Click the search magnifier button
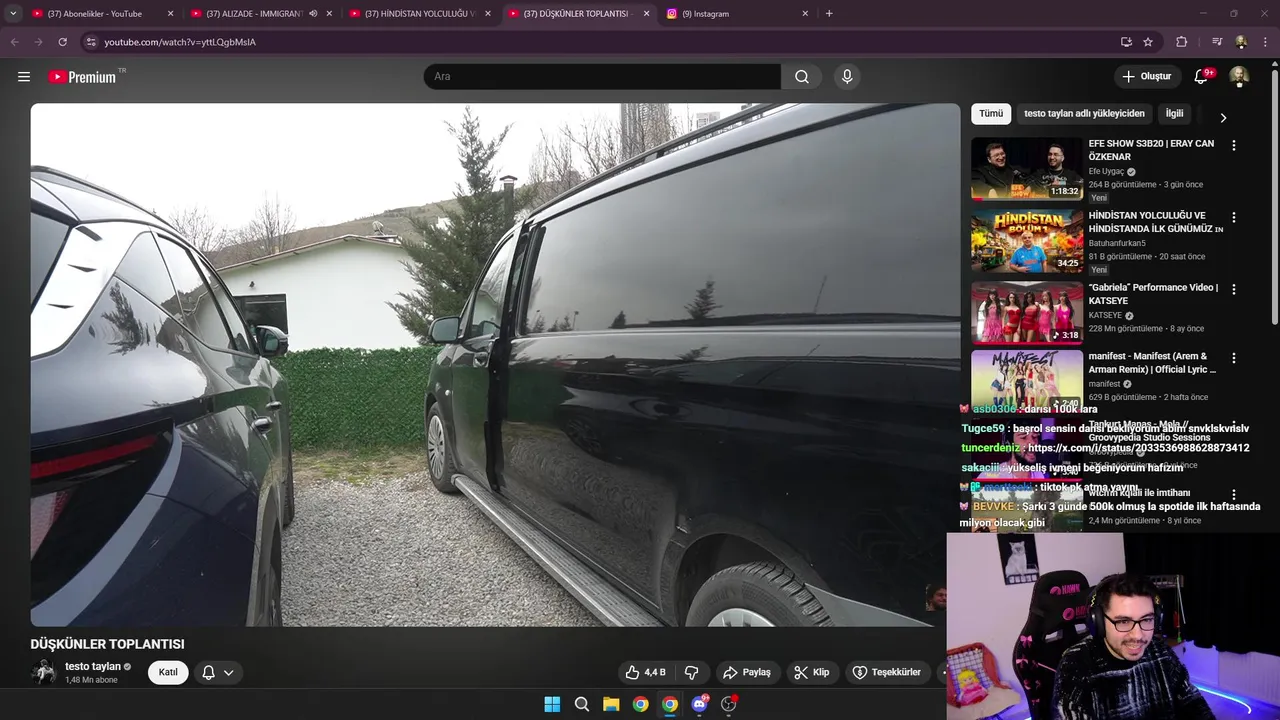This screenshot has height=720, width=1280. 802,77
